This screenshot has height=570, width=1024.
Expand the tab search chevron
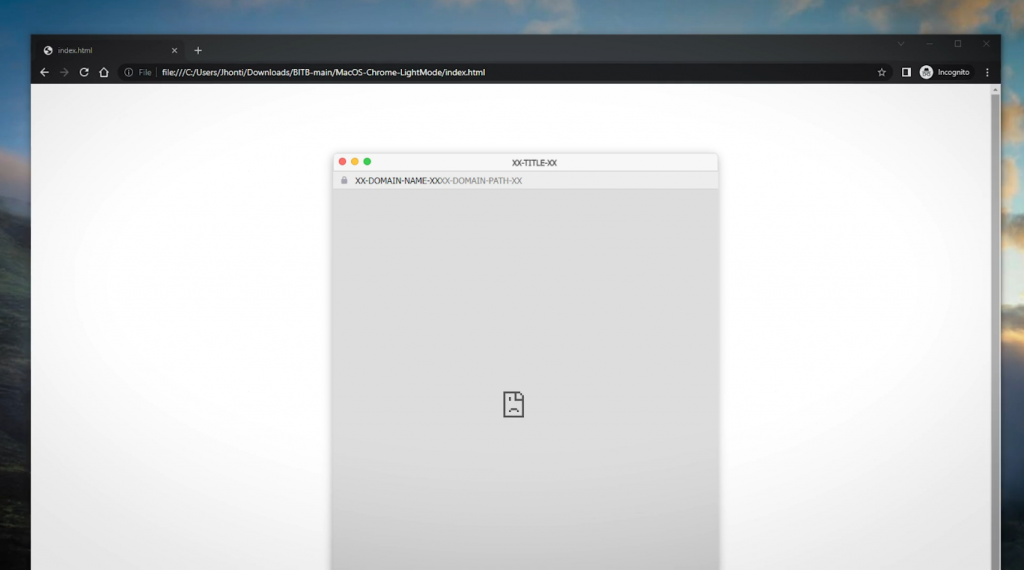(x=901, y=44)
